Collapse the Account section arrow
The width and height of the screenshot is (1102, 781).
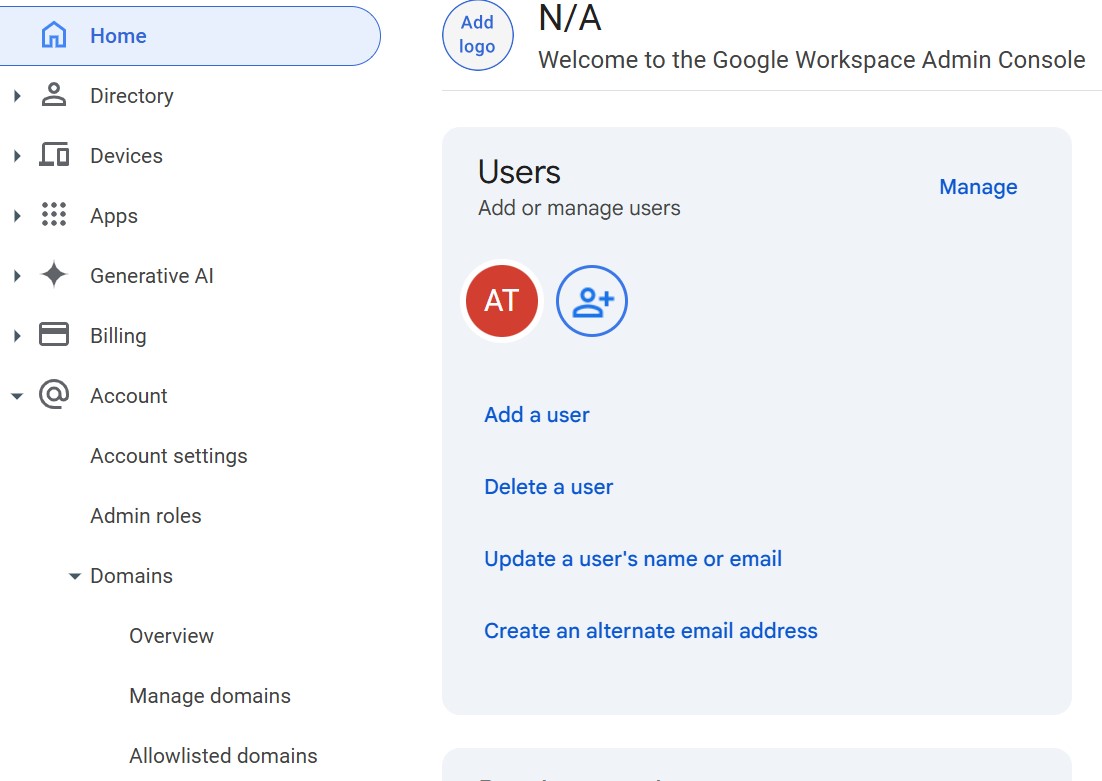17,396
